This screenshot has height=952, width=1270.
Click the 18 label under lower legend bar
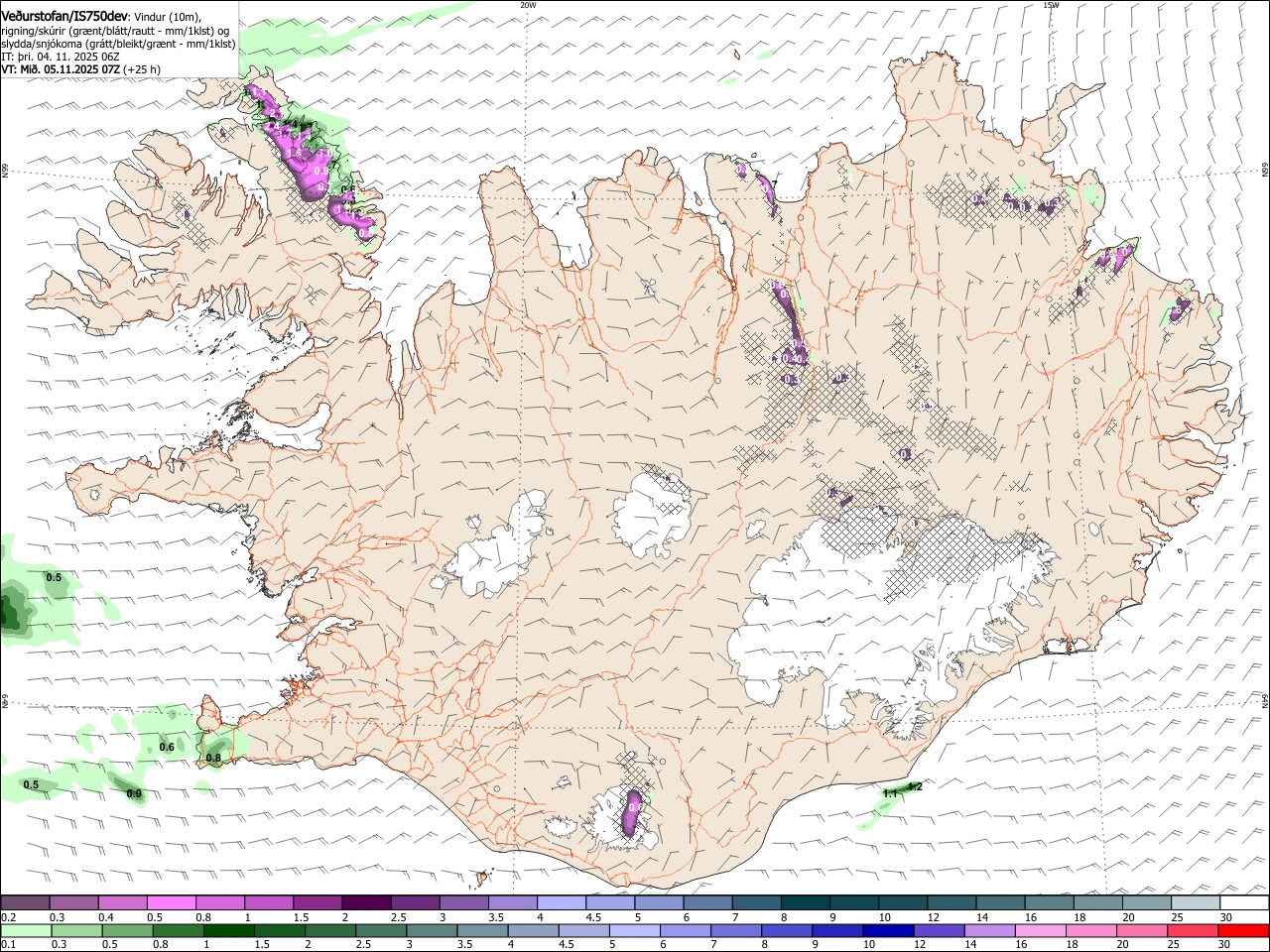pyautogui.click(x=1073, y=944)
